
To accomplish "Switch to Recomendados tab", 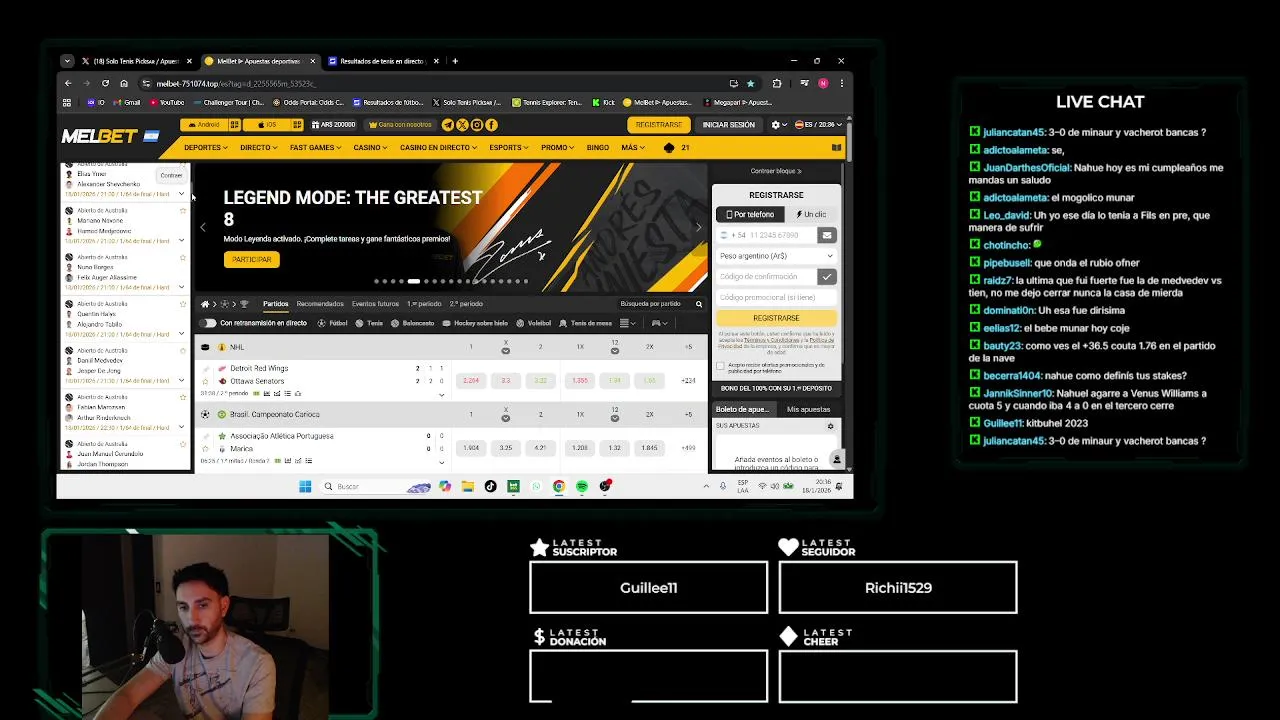I will point(320,304).
